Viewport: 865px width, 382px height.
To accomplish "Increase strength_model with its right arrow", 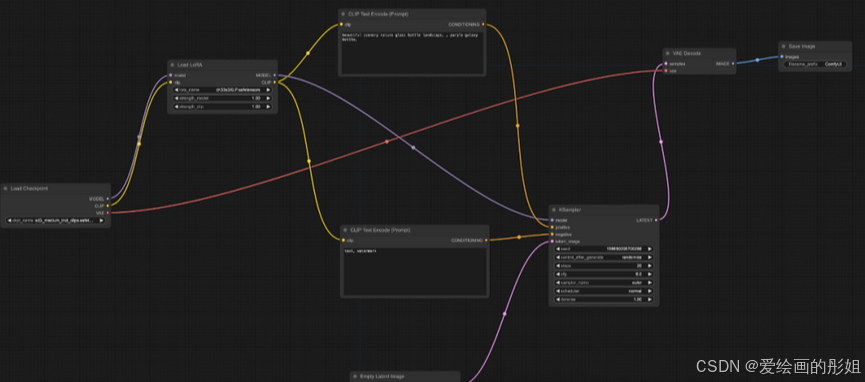I will [269, 98].
